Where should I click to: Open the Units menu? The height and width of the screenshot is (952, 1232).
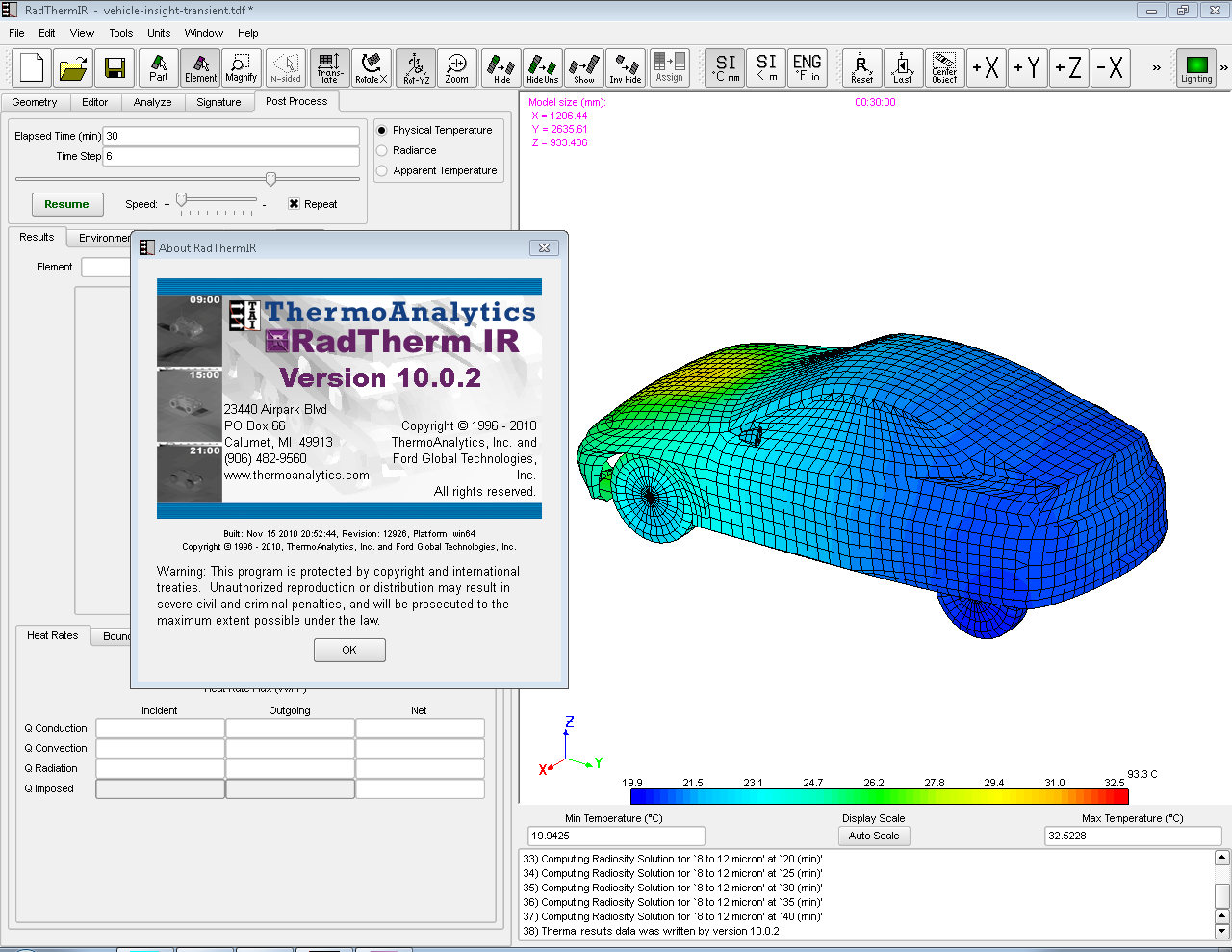coord(159,33)
